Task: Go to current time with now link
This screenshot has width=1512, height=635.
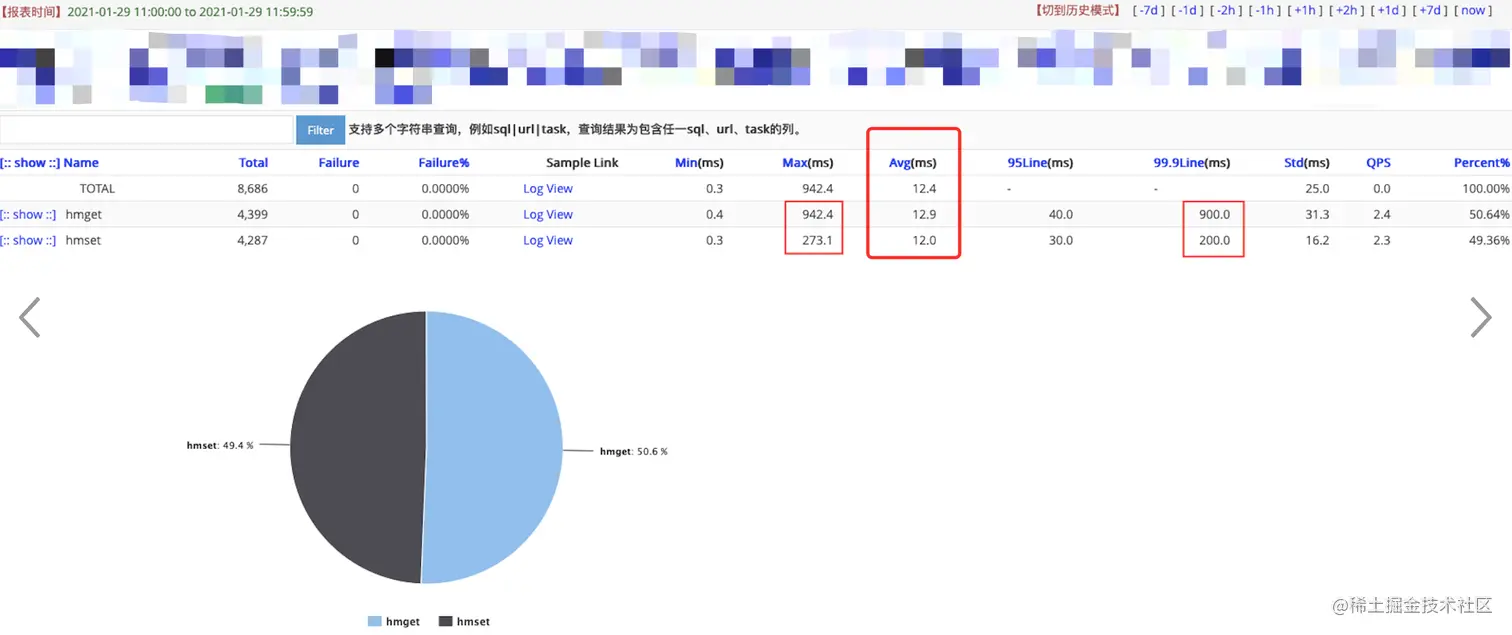Action: [x=1473, y=10]
